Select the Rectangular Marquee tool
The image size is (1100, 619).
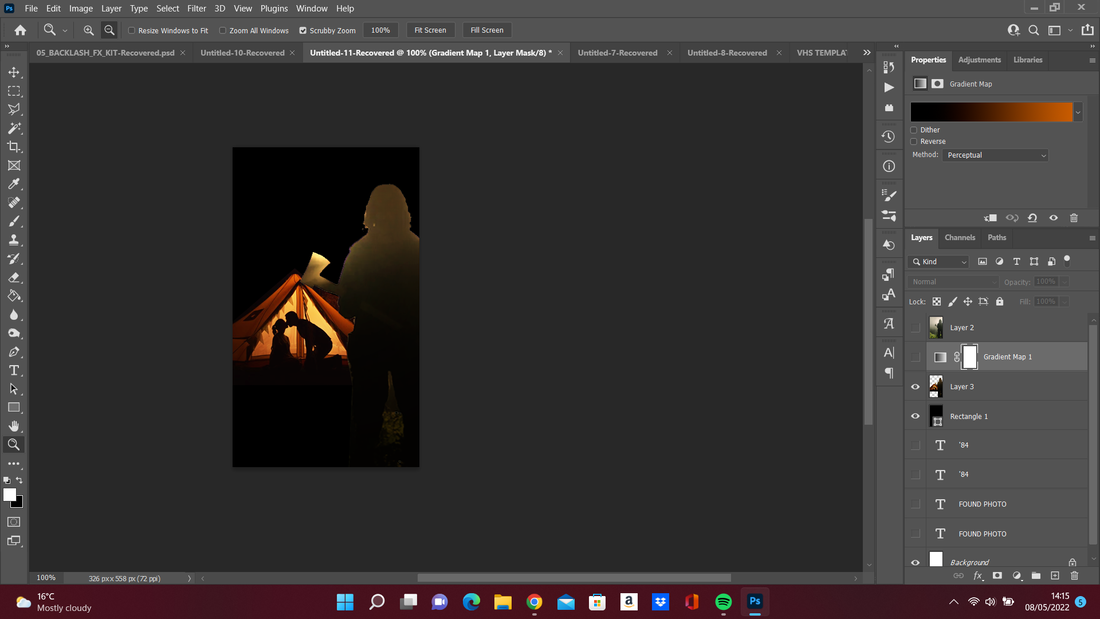(x=14, y=91)
